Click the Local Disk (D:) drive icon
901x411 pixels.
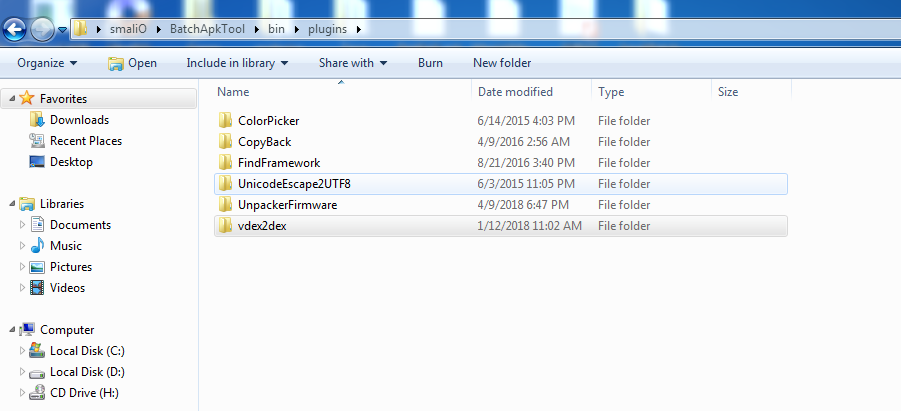pos(37,372)
